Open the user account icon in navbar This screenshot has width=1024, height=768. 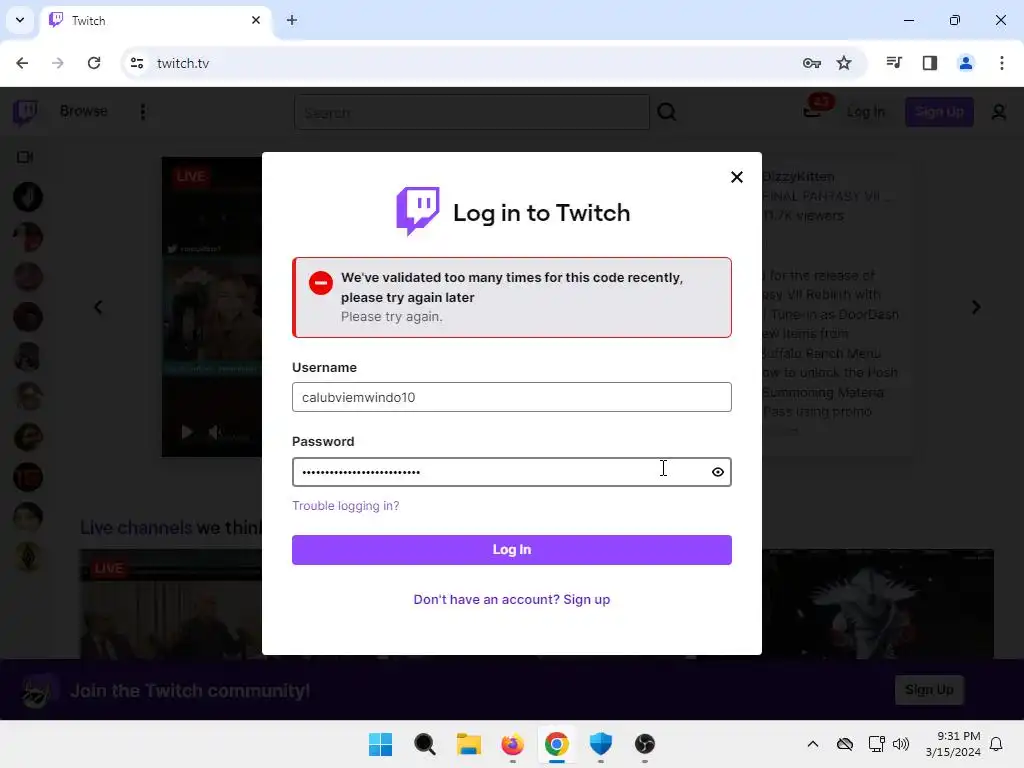[999, 112]
